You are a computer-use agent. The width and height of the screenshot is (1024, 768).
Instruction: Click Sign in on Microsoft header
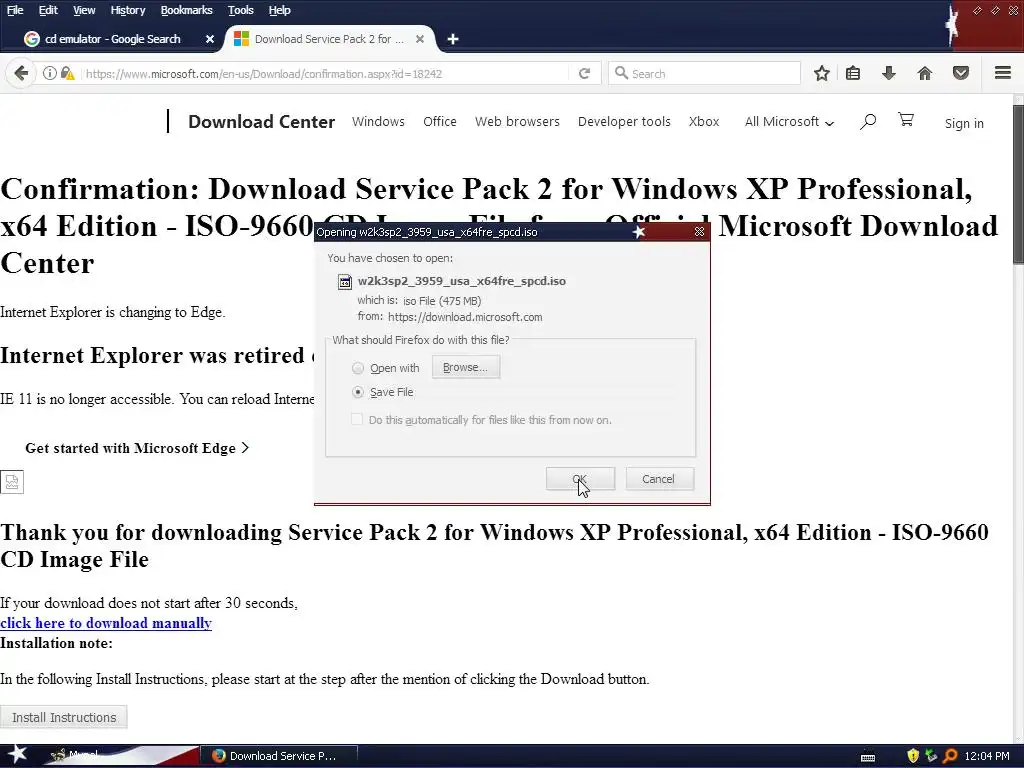(964, 123)
